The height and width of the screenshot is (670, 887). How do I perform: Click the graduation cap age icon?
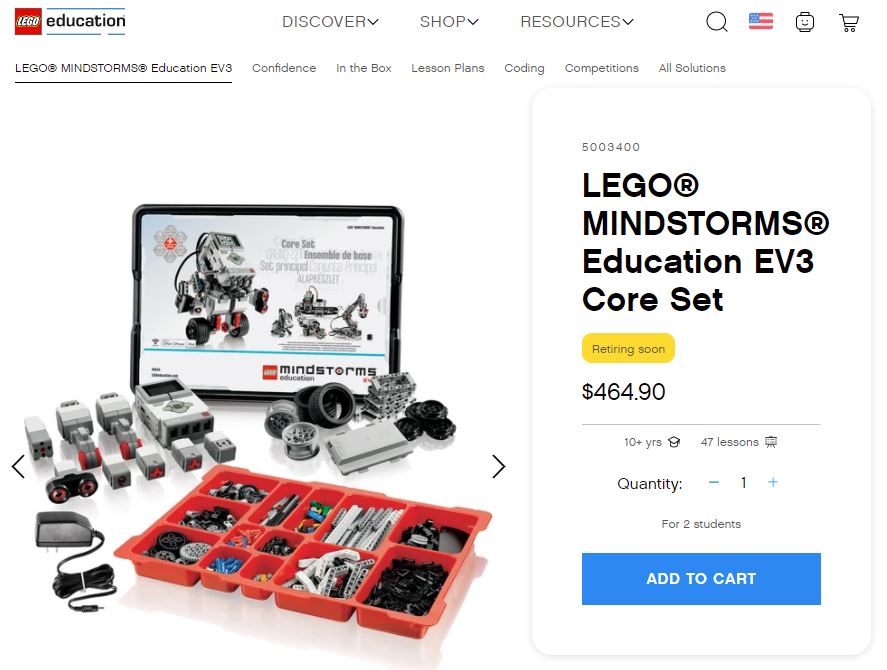[674, 442]
